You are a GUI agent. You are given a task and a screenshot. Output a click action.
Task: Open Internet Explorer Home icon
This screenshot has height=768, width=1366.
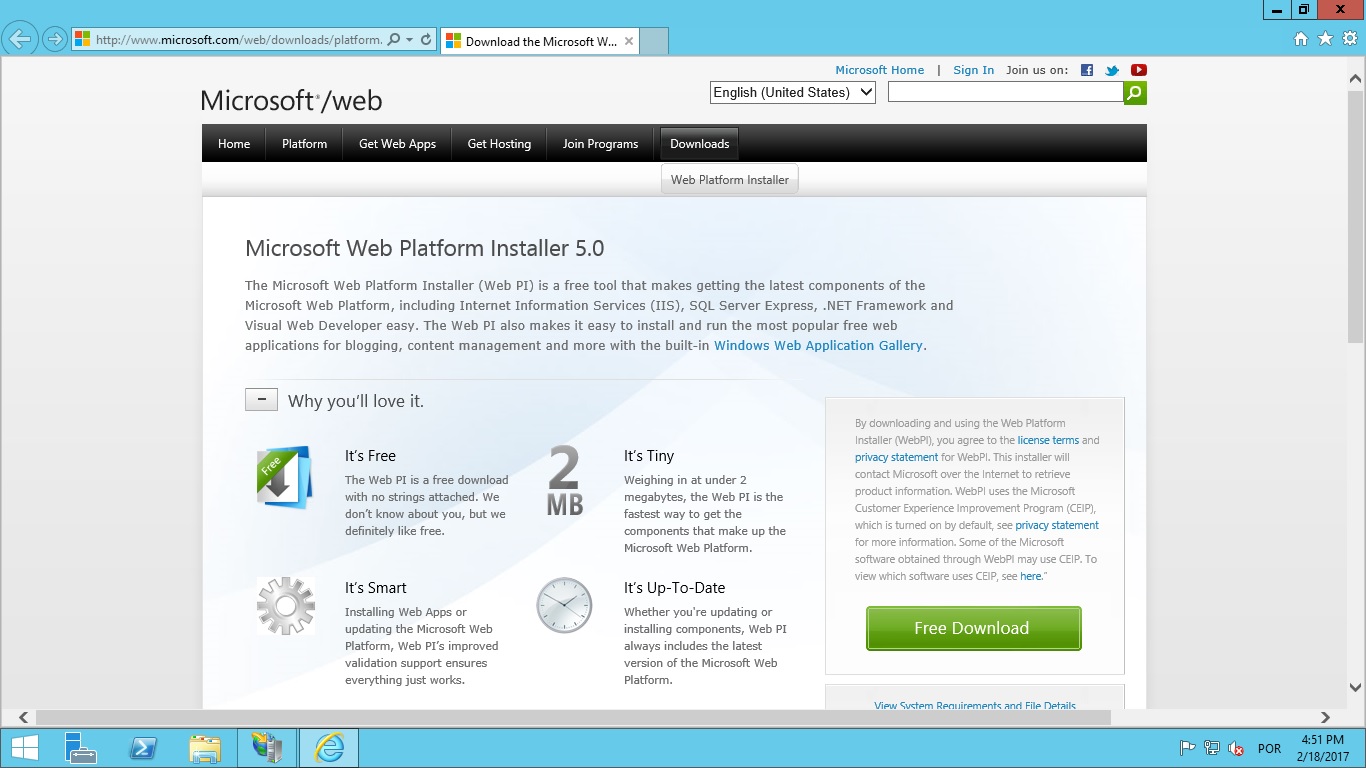1301,39
